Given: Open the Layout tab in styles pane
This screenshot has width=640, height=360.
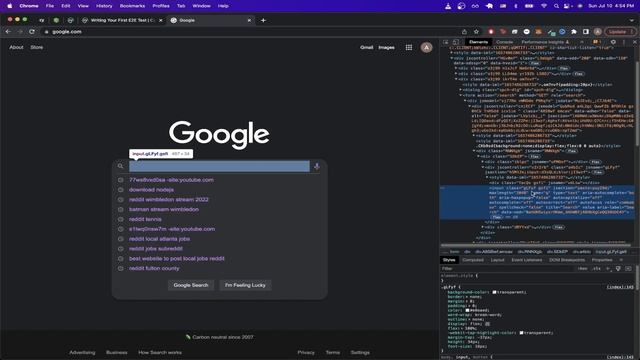Looking at the screenshot, I should [x=497, y=260].
